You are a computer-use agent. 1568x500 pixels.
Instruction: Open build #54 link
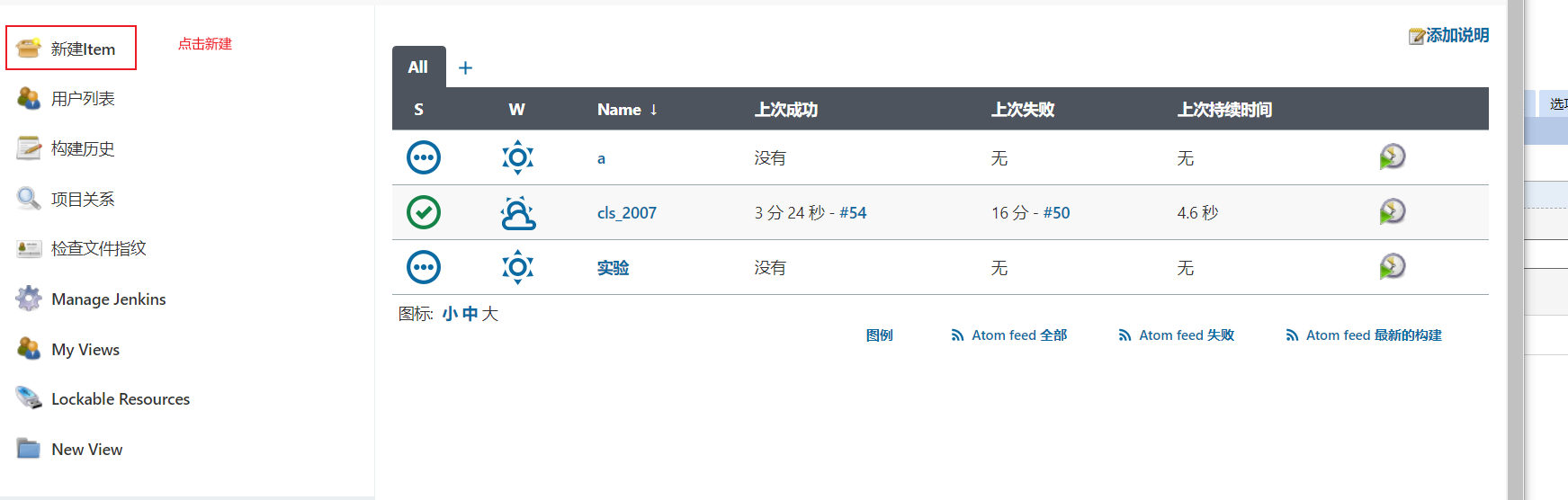[853, 213]
